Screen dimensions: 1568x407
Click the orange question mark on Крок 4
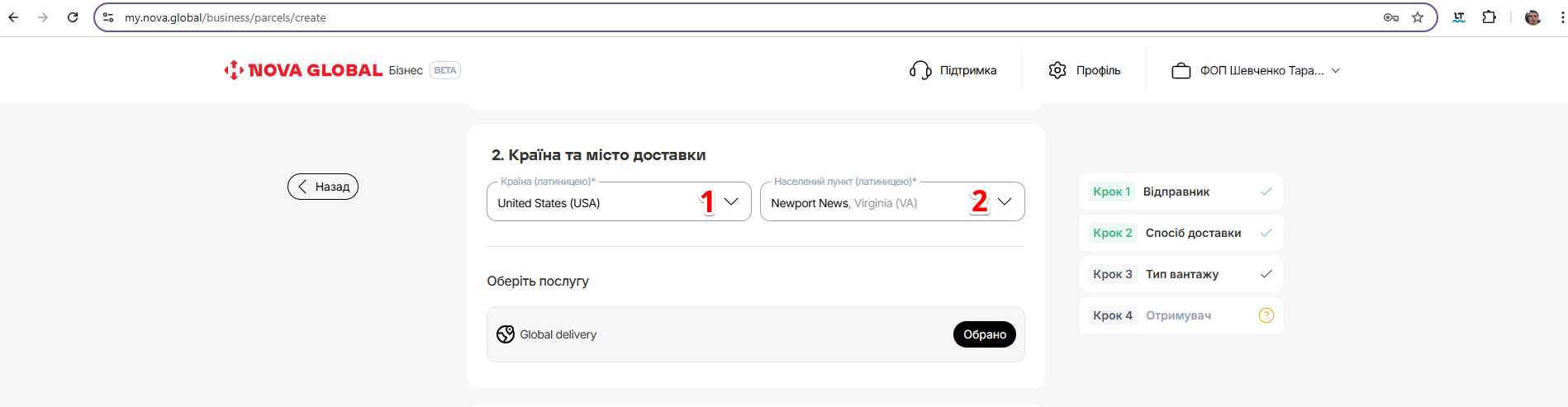(x=1266, y=315)
